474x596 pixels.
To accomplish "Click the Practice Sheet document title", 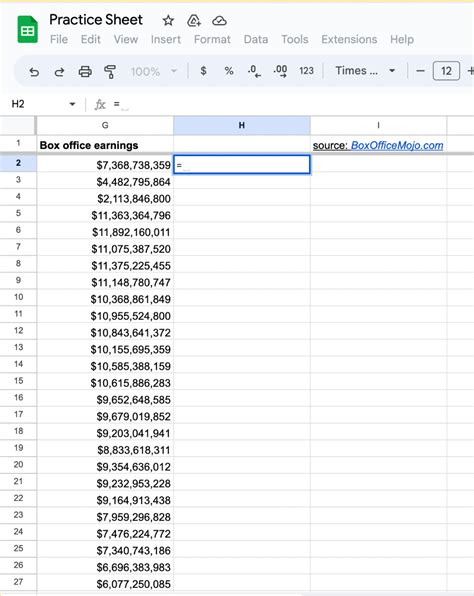I will [x=96, y=20].
